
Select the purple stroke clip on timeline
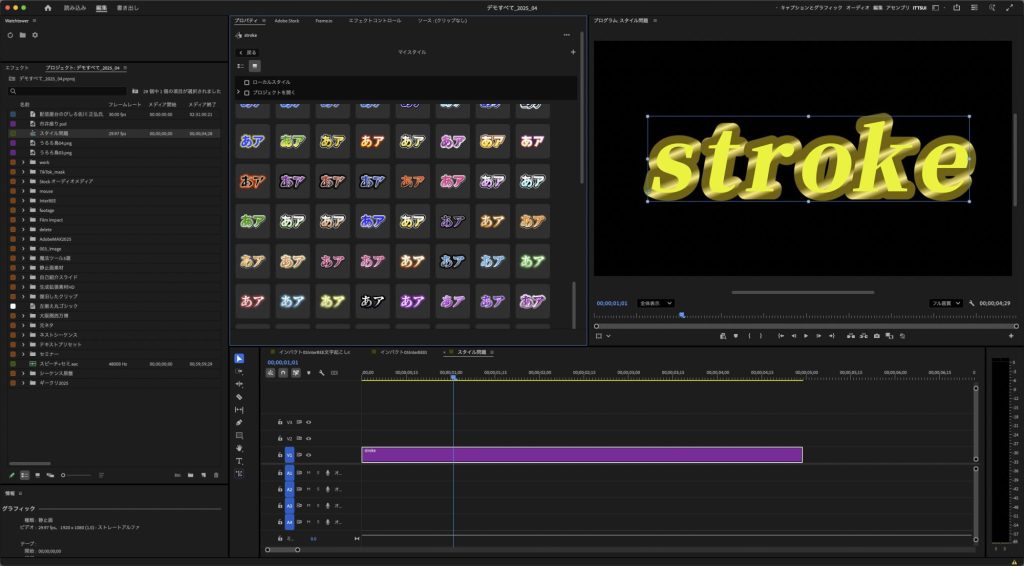click(x=582, y=455)
